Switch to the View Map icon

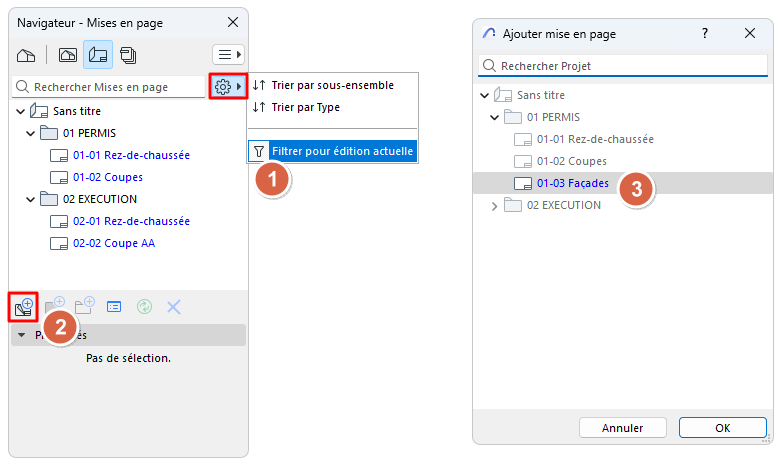click(x=67, y=54)
